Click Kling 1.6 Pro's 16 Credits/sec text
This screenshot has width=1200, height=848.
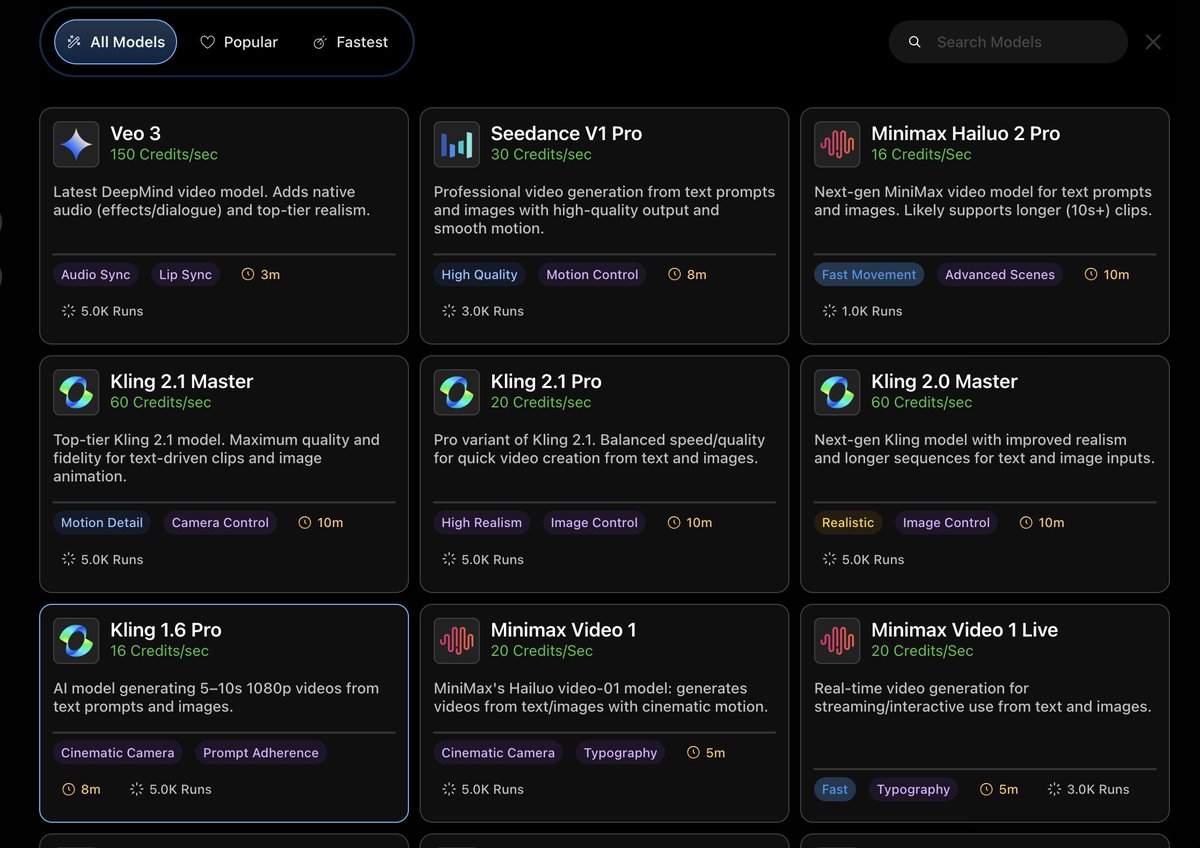159,651
